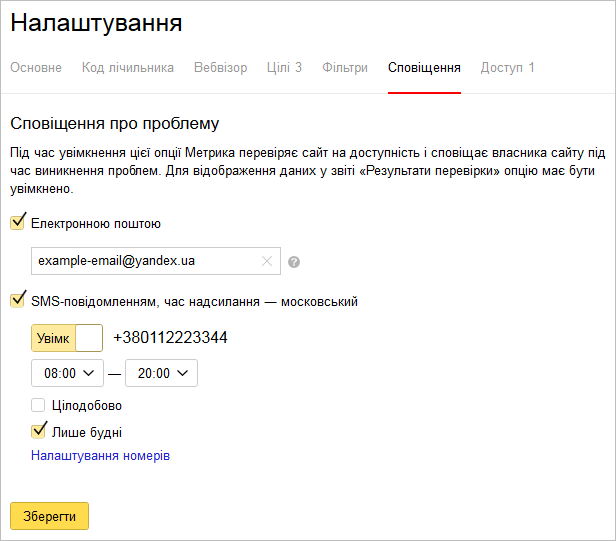
Task: Open the Доступ 1 tab
Action: click(x=508, y=68)
